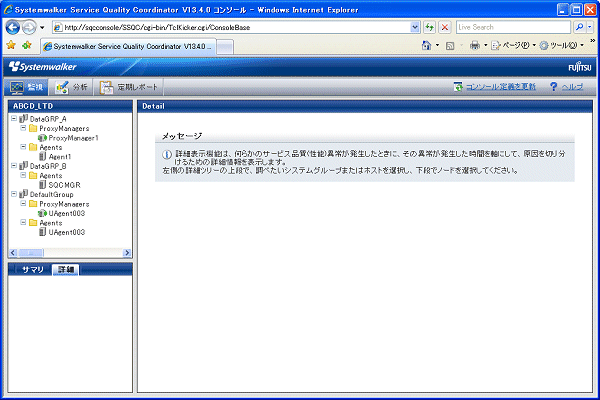
Task: Click the Add to Favorites icon
Action: point(27,45)
